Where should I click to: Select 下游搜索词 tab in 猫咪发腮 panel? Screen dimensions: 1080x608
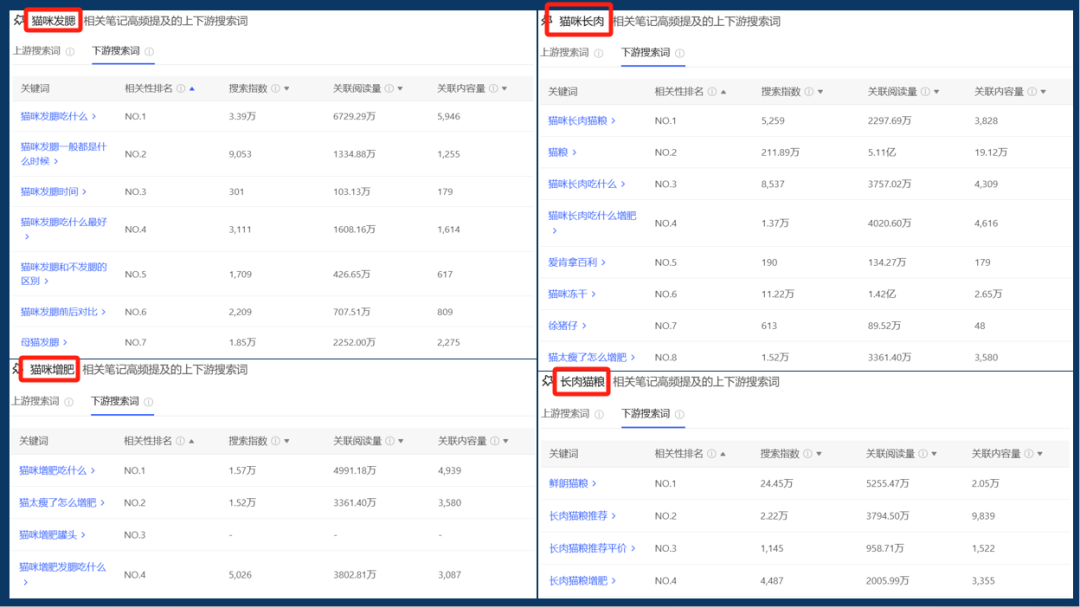pyautogui.click(x=116, y=51)
